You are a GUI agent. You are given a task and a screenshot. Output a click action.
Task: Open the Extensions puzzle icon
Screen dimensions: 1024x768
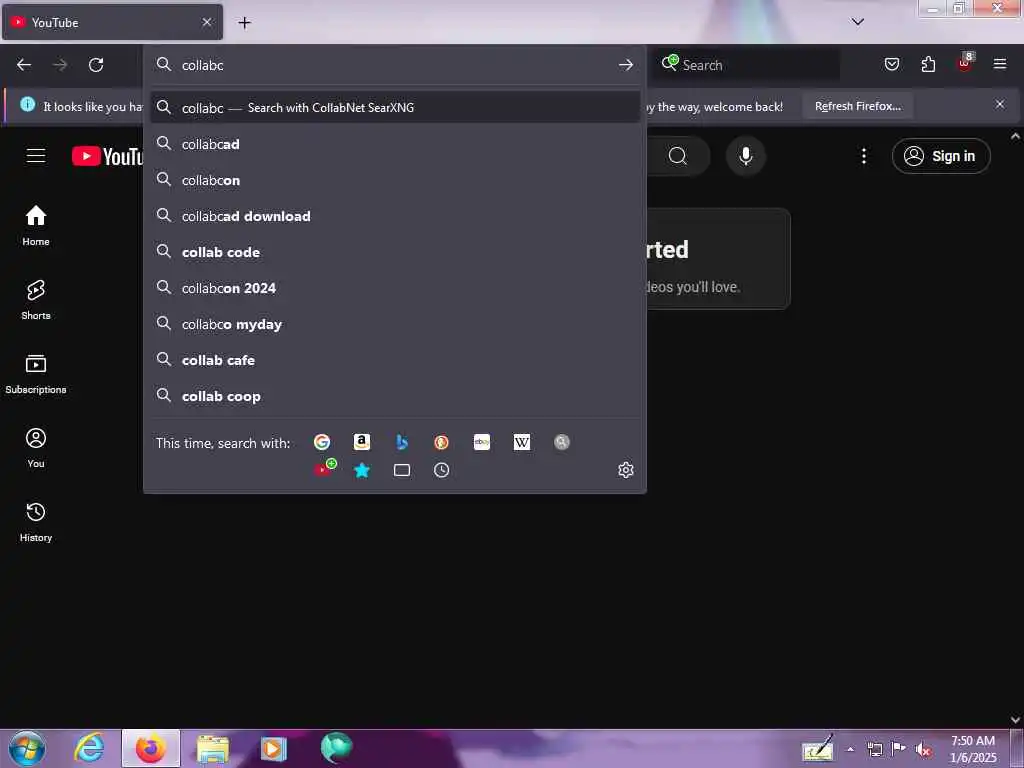pos(928,64)
